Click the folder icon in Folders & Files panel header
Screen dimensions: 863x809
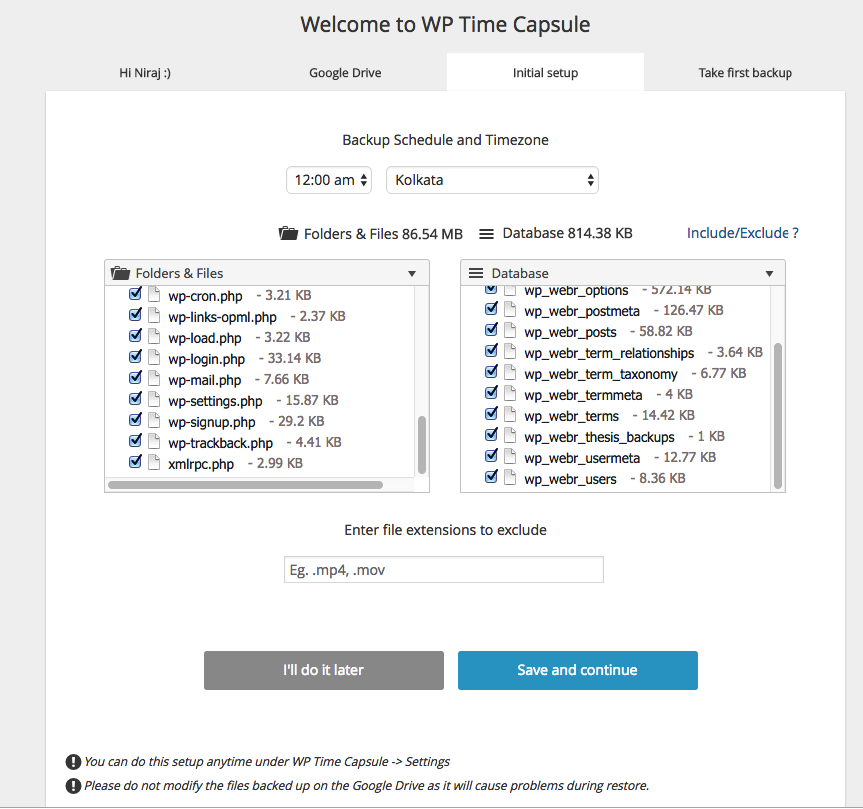tap(120, 273)
